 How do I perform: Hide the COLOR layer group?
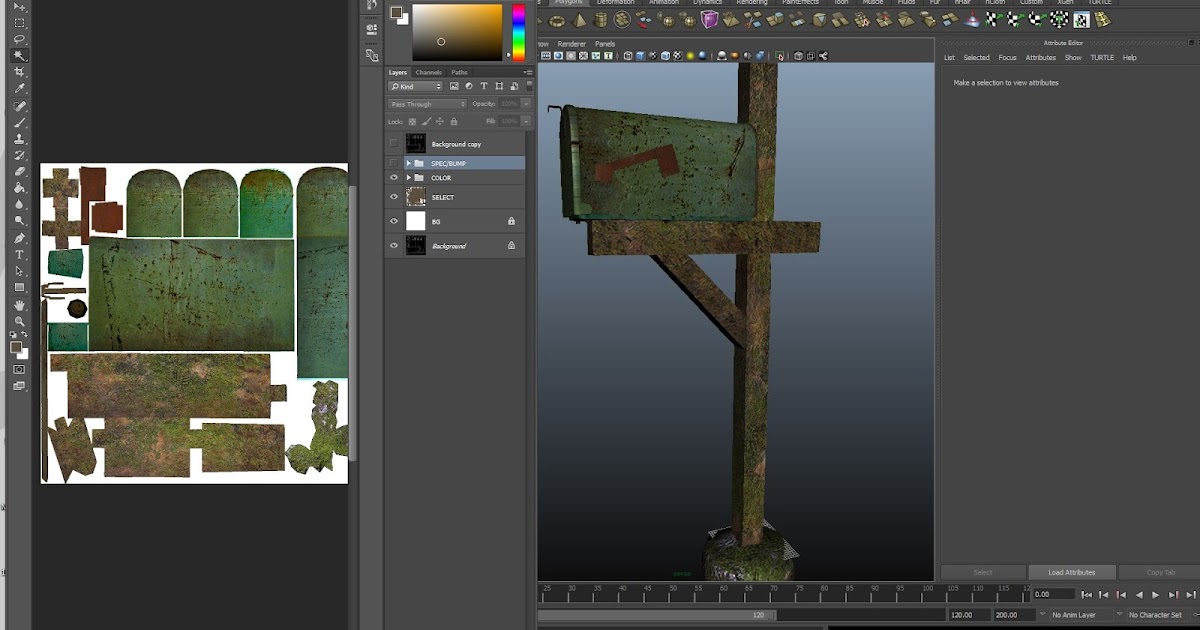pyautogui.click(x=394, y=178)
